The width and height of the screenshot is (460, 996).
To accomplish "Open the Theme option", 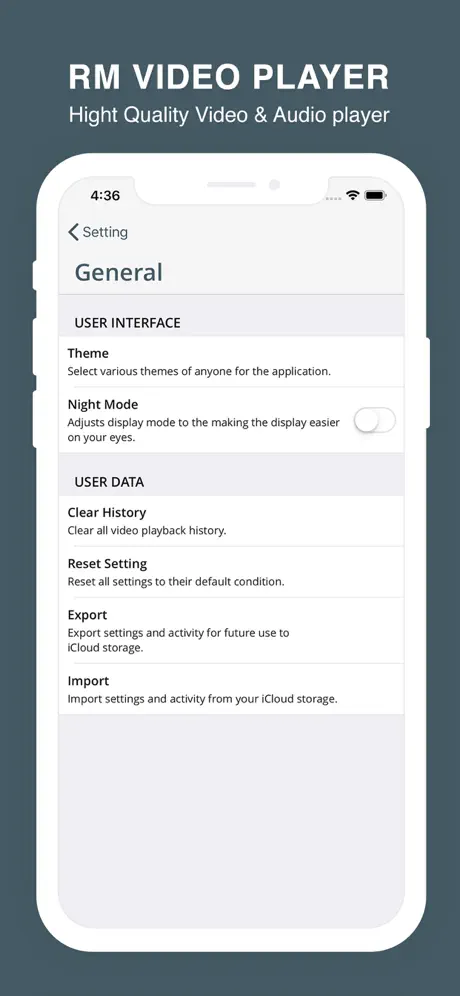I will [x=231, y=361].
